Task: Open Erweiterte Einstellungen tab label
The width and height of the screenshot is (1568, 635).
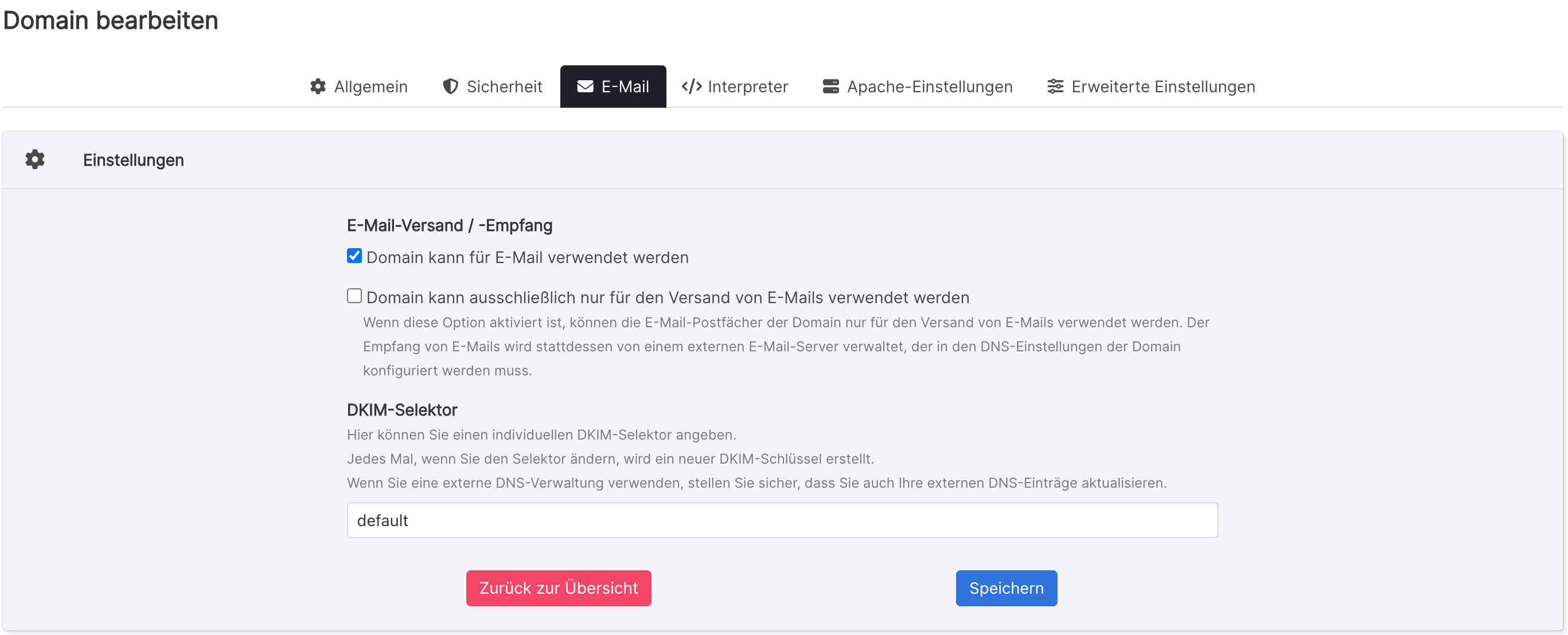Action: [x=1163, y=87]
